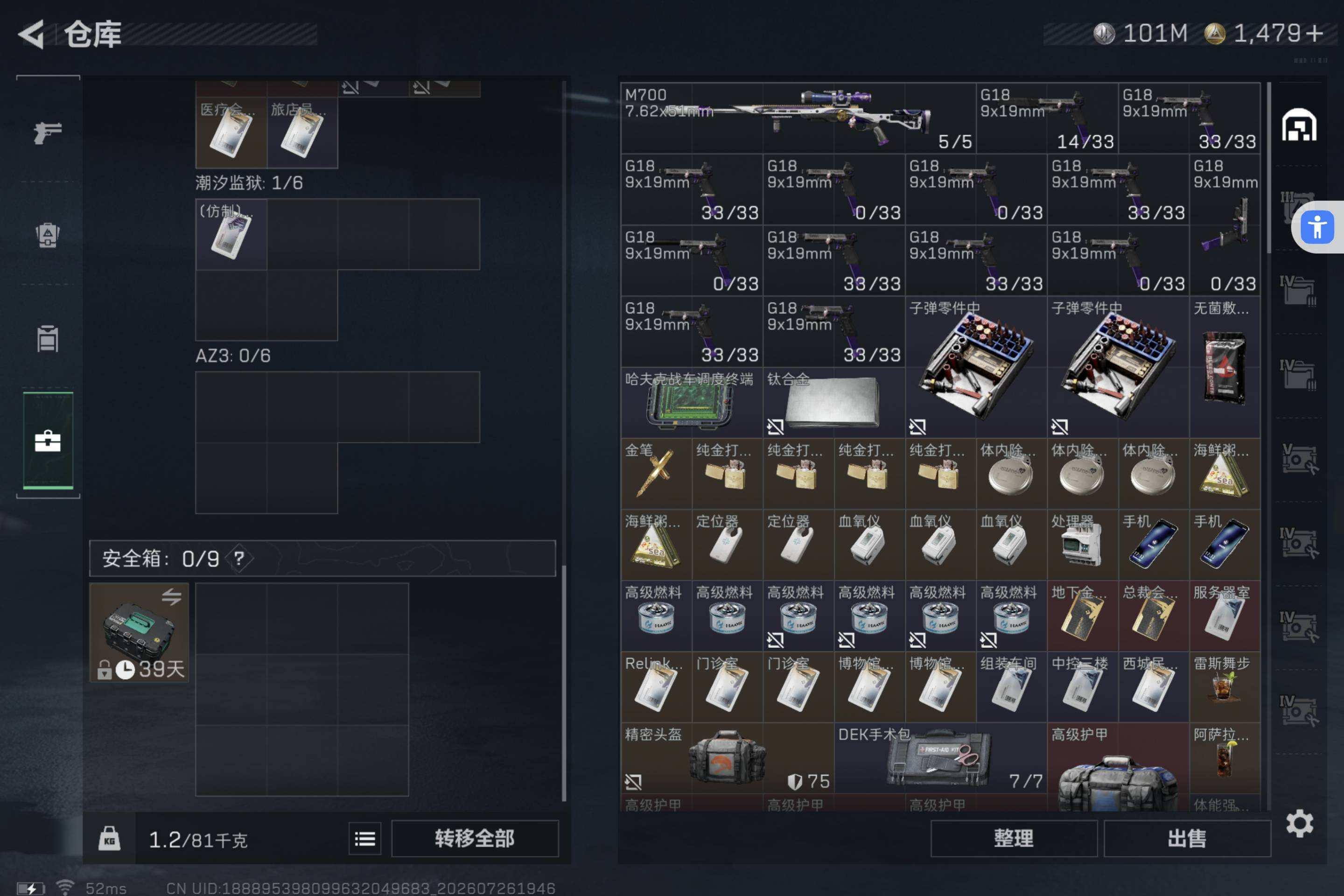Select the safe box case with 39天 timer

139,632
